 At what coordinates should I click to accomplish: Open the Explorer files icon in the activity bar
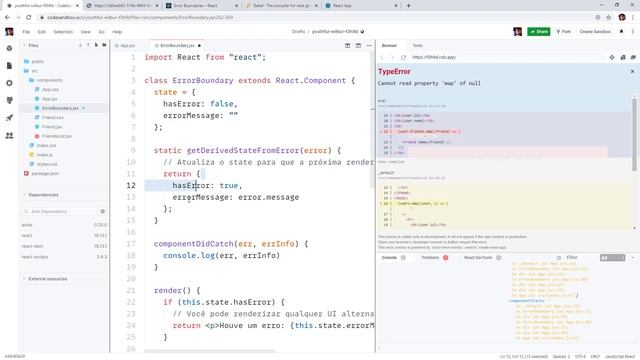click(9, 65)
